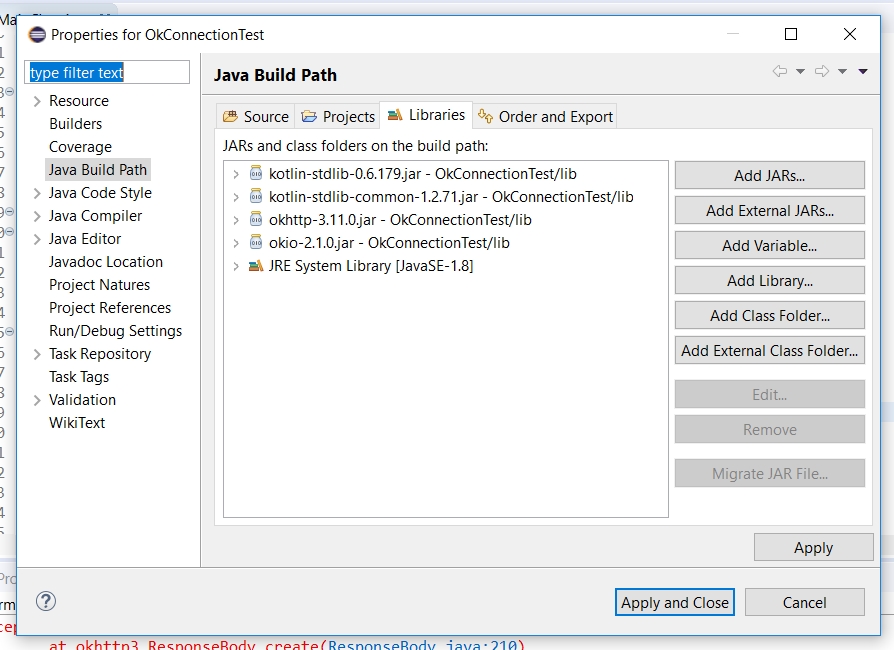Image resolution: width=894 pixels, height=650 pixels.
Task: Click the key icon on Order and Export tab
Action: point(485,117)
